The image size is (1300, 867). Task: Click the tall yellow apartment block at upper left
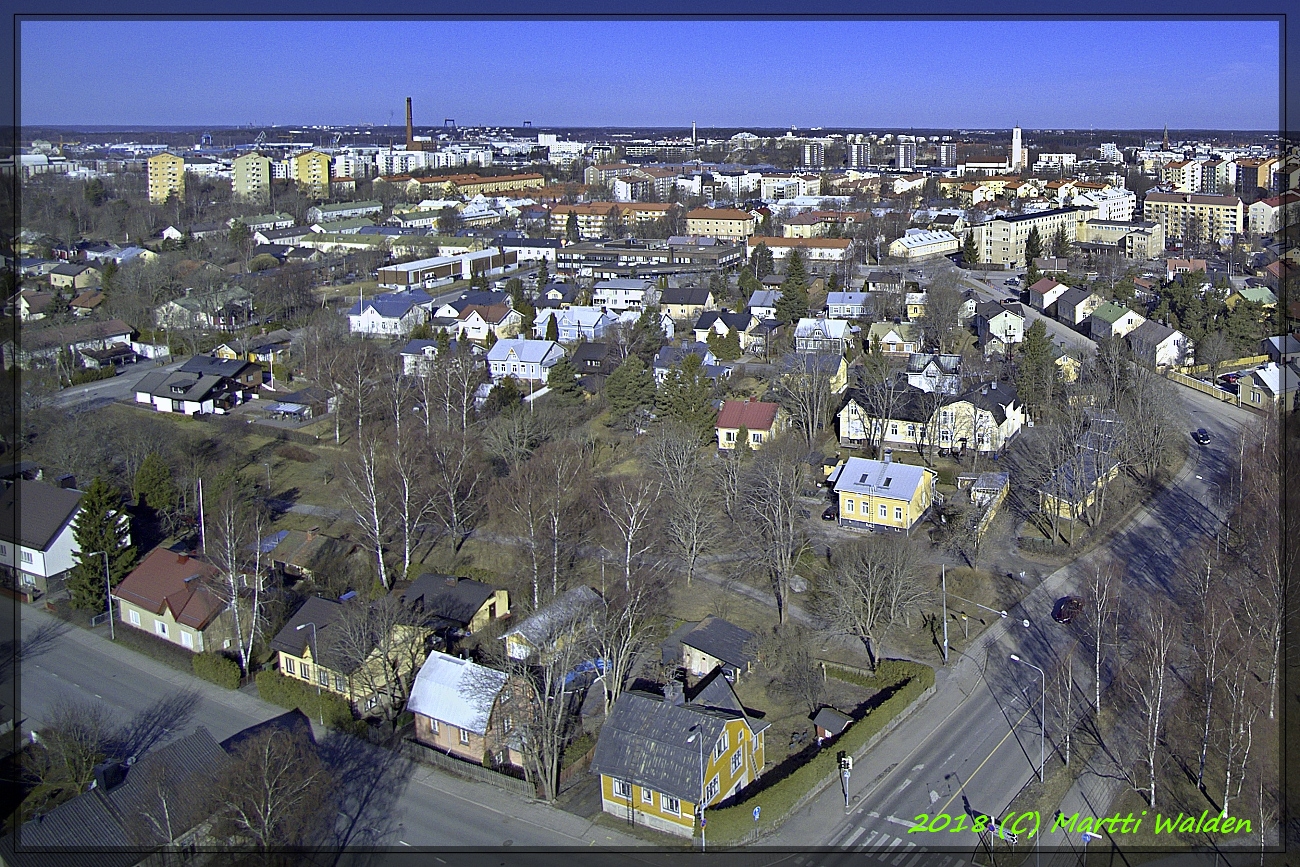coord(166,177)
